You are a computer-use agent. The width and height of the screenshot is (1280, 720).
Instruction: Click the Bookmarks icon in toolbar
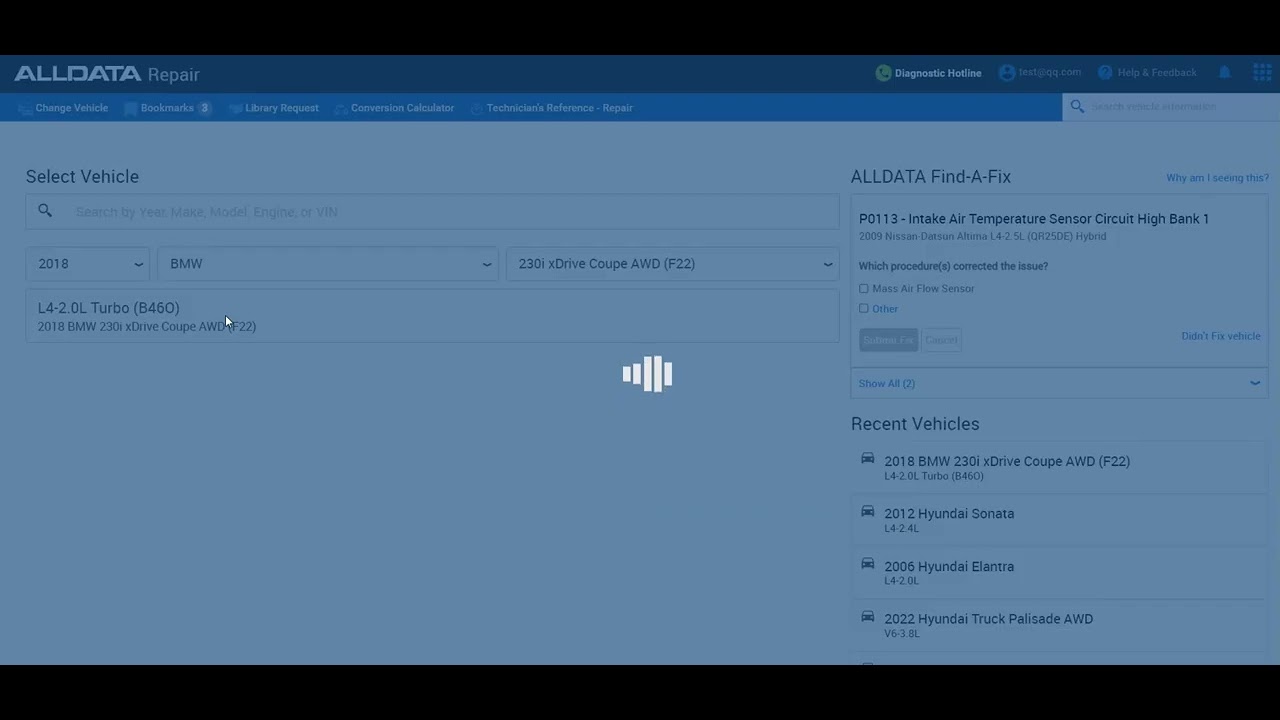(x=130, y=108)
